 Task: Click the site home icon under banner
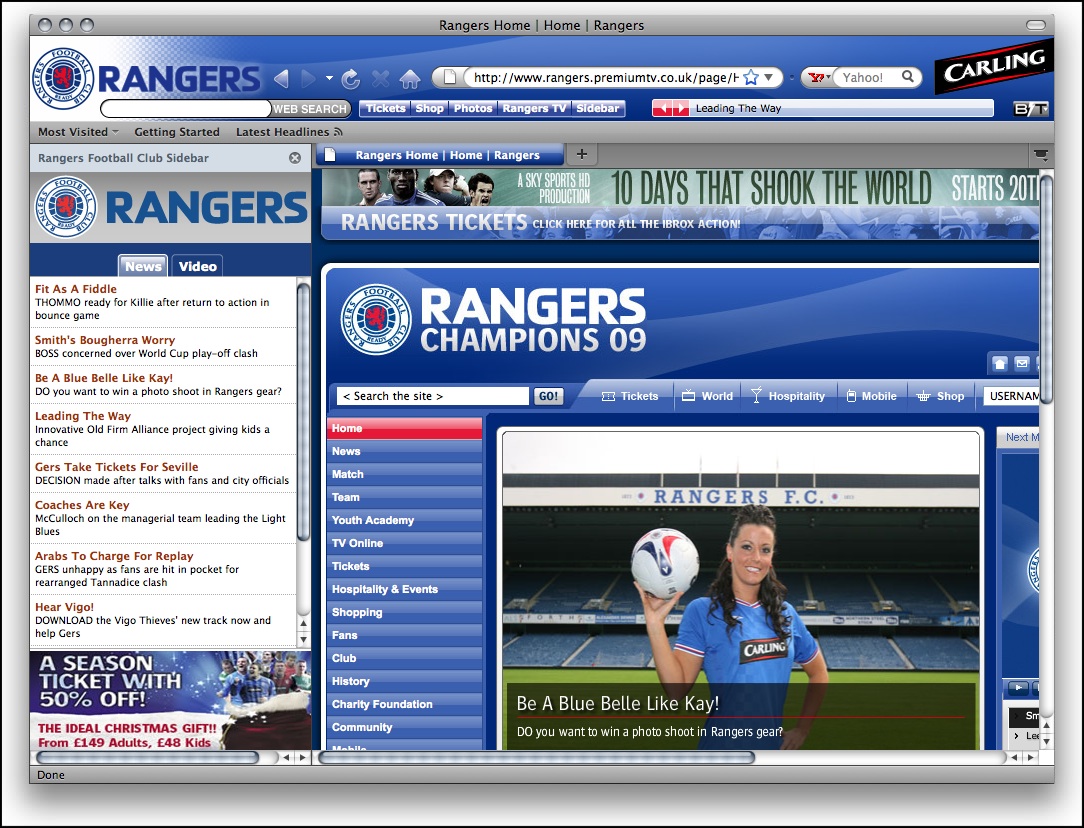[x=1000, y=363]
